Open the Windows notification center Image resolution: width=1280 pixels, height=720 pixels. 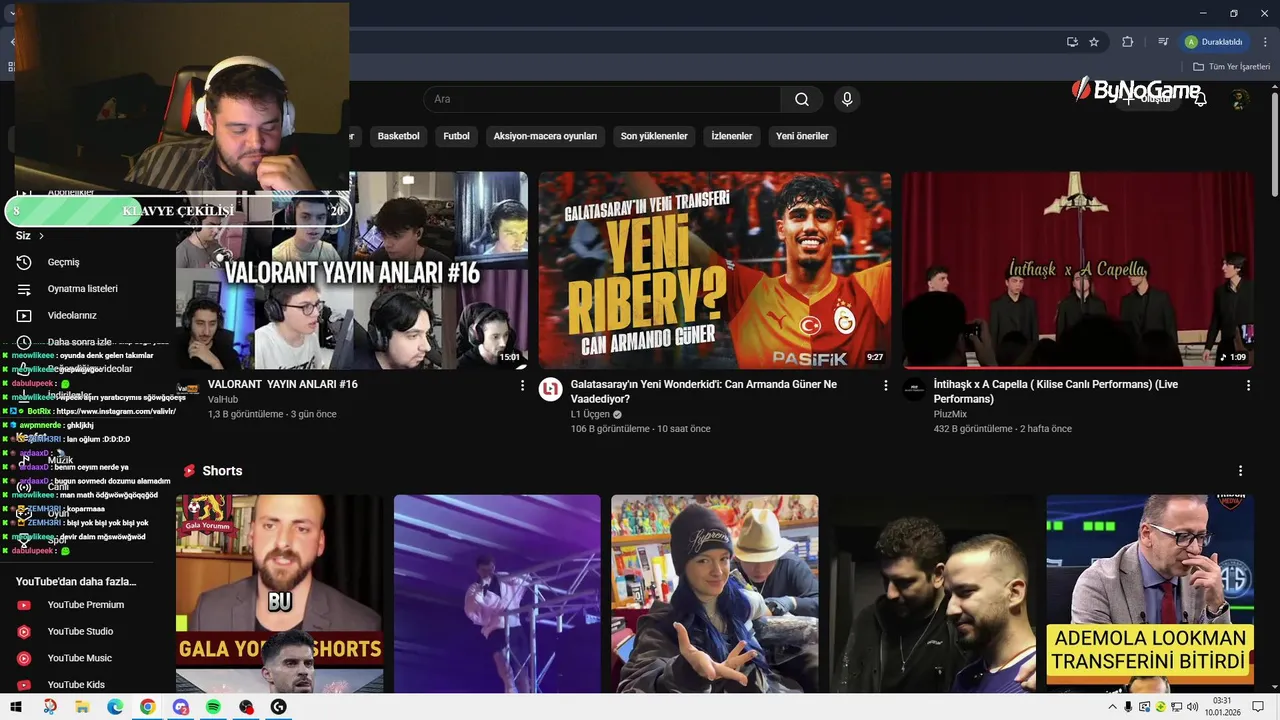(x=1258, y=707)
